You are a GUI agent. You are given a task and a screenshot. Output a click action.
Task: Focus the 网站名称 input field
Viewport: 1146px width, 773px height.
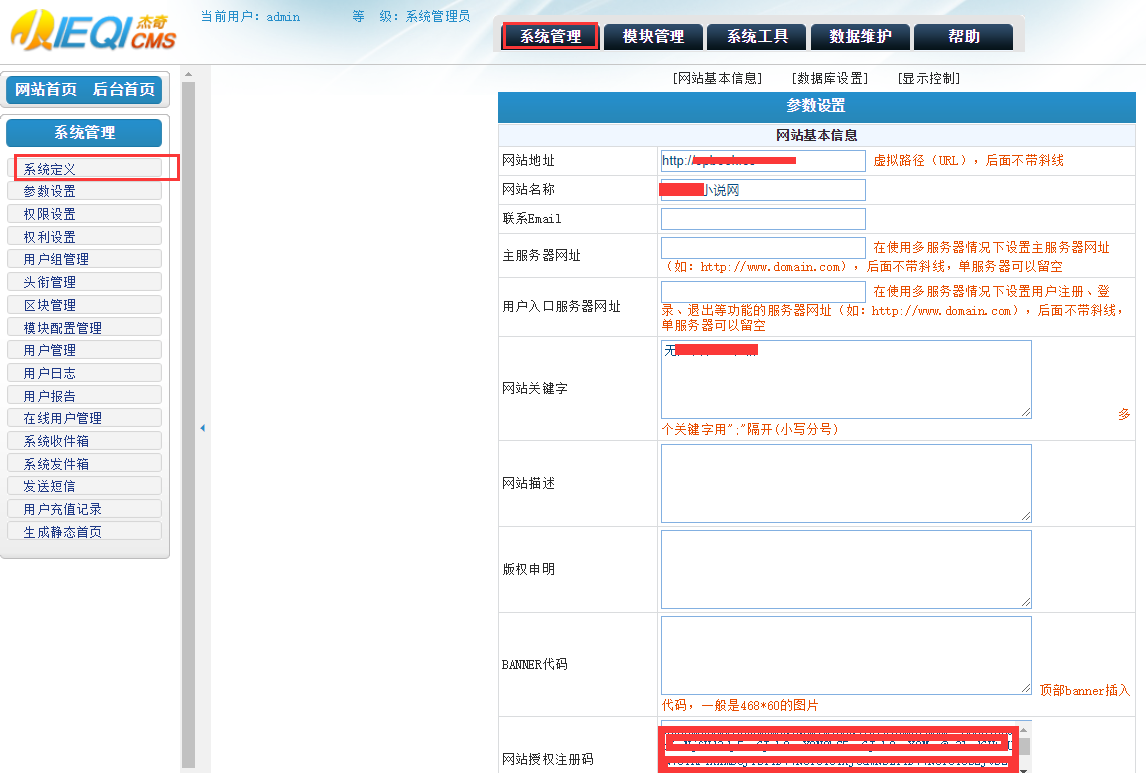click(x=763, y=190)
